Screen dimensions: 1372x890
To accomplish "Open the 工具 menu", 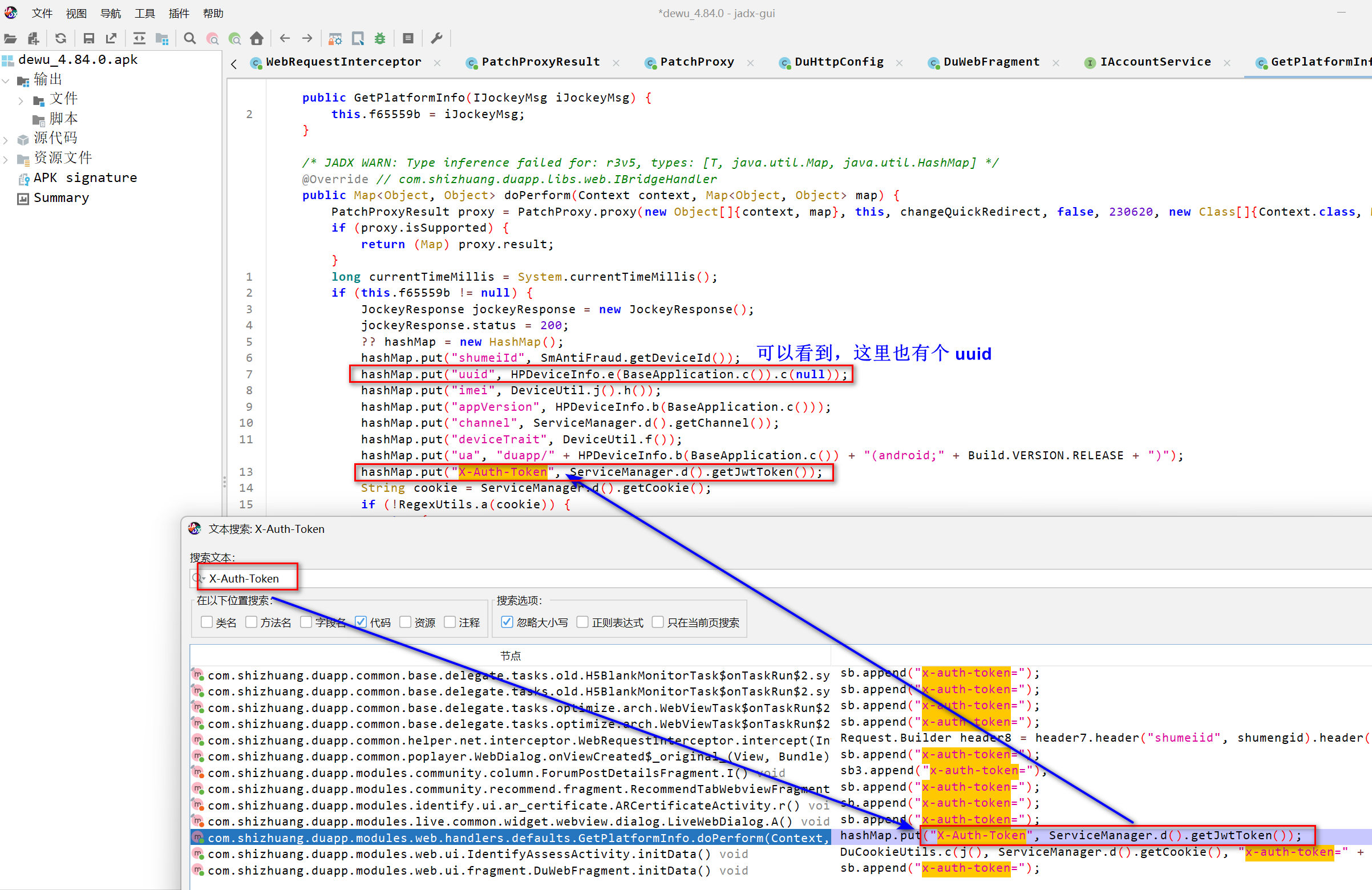I will pyautogui.click(x=145, y=13).
